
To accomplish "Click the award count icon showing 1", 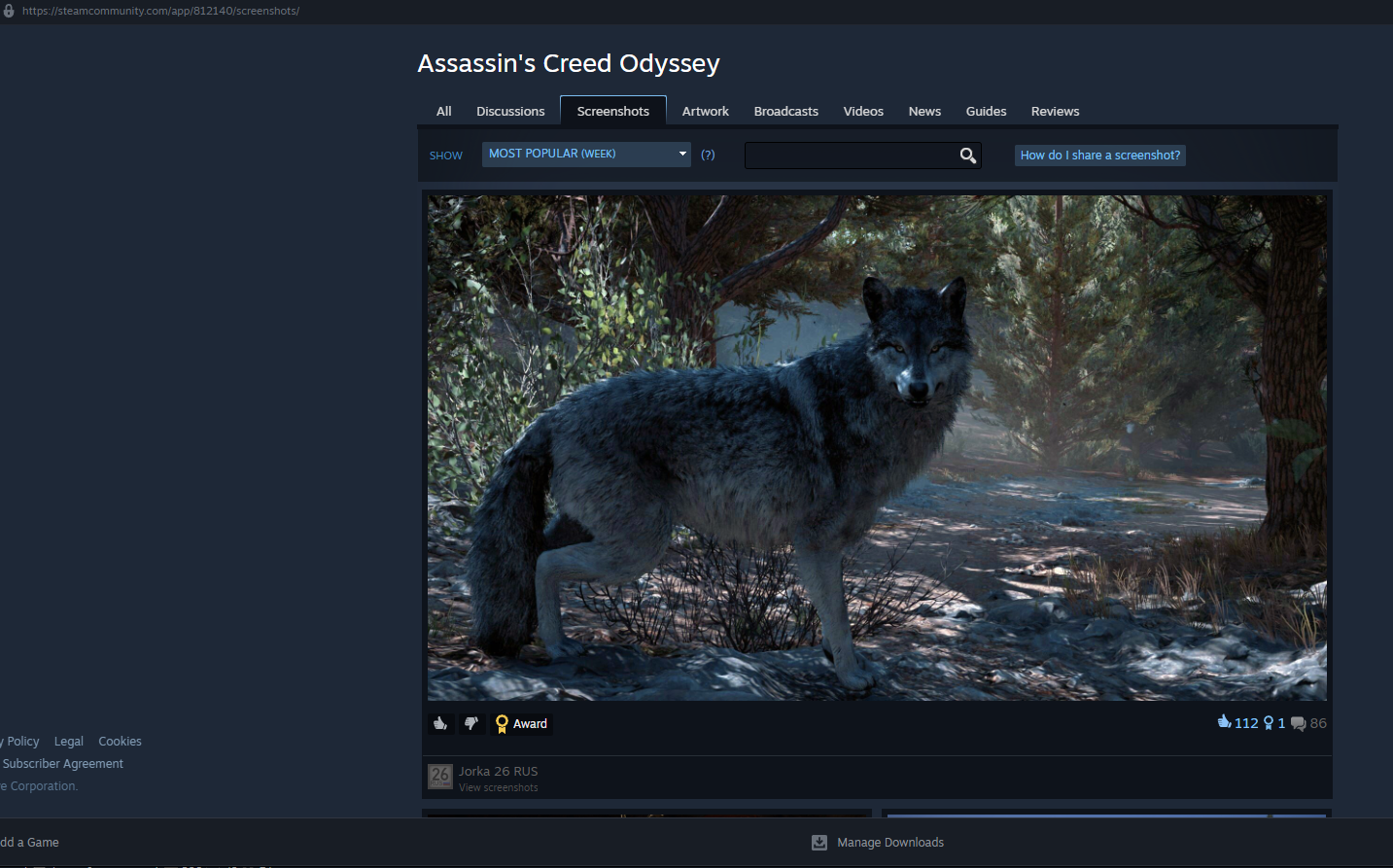I will (1268, 723).
